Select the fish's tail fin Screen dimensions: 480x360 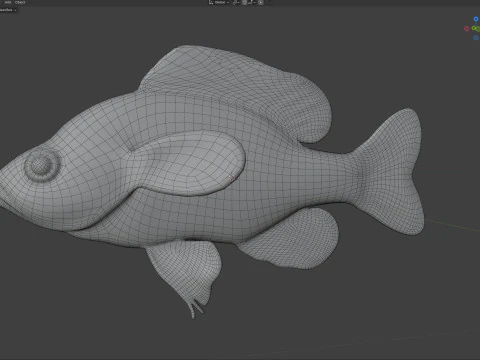(x=390, y=172)
